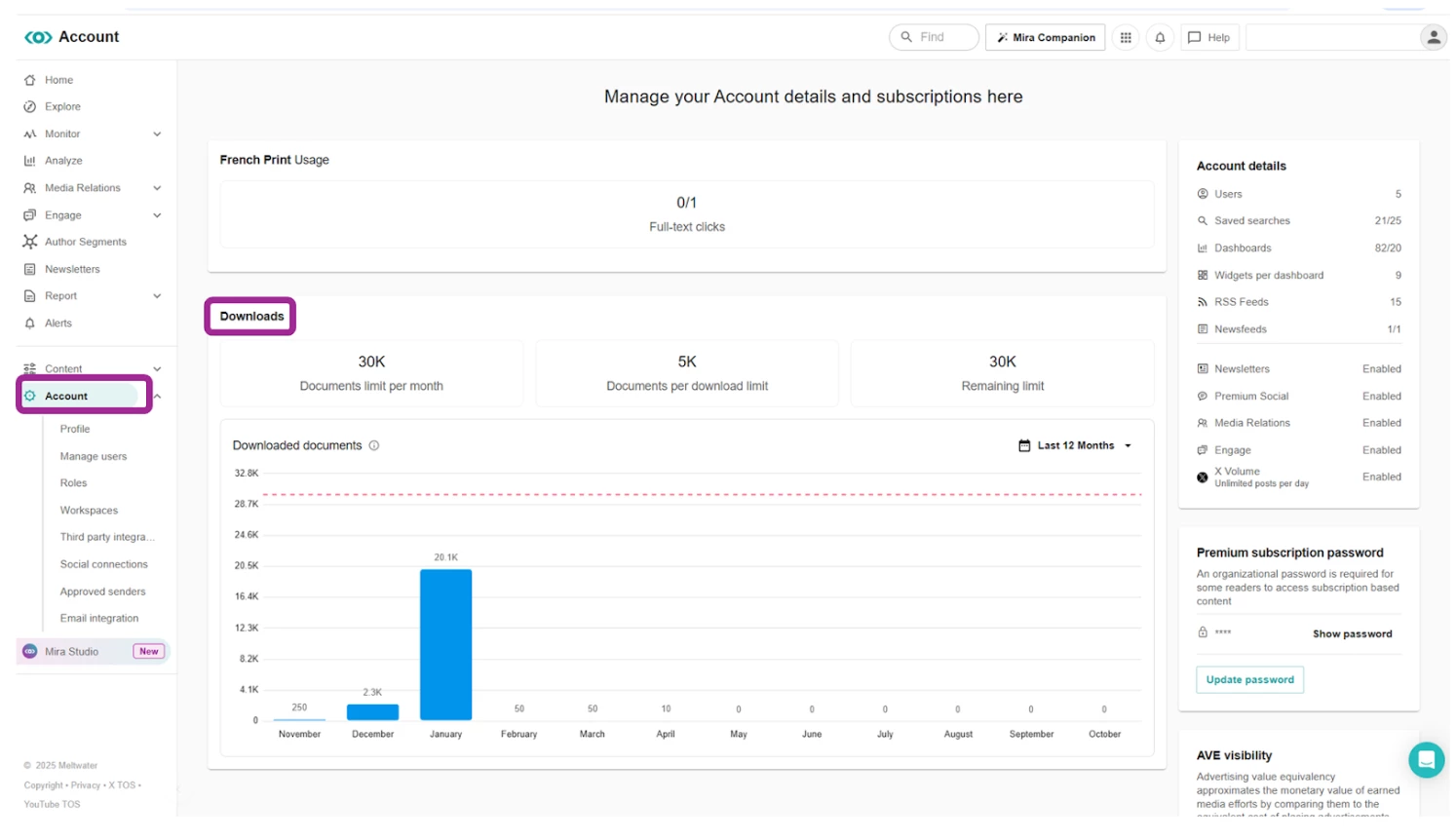Click the 5K Documents per download limit
Image resolution: width=1456 pixels, height=840 pixels.
(x=687, y=373)
